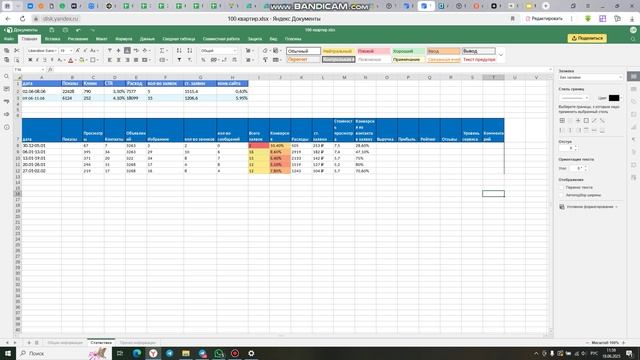Screen dimensions: 640x360
Task: Click the red font color icon
Action: coord(70,60)
